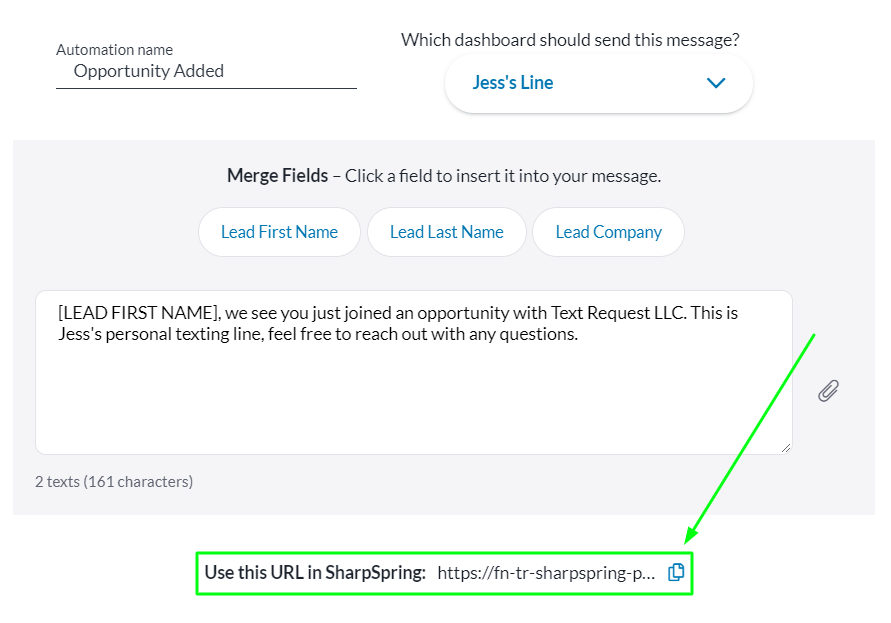Click the "Automation name" field label

114,50
